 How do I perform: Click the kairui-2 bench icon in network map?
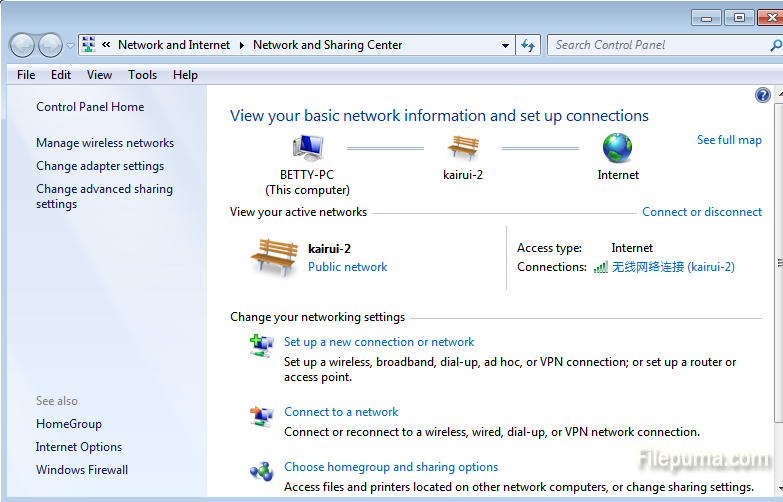coord(462,148)
